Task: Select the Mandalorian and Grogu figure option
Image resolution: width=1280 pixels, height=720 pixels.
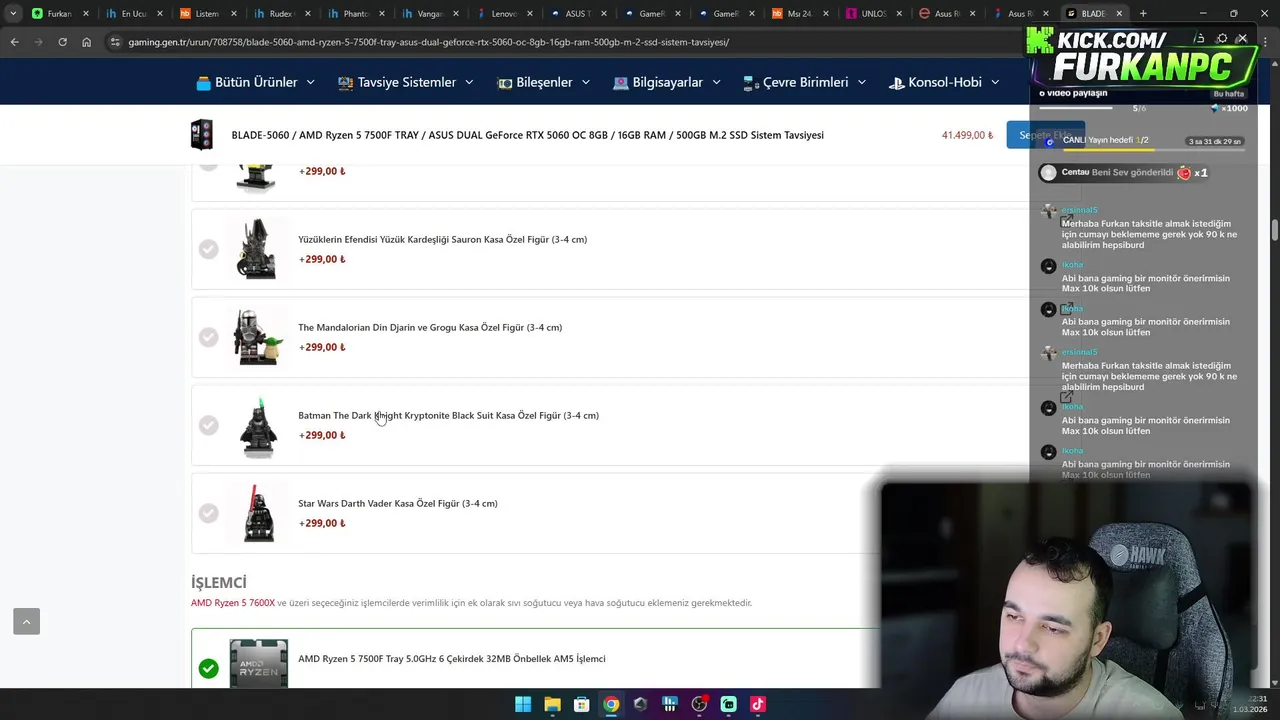Action: [208, 337]
